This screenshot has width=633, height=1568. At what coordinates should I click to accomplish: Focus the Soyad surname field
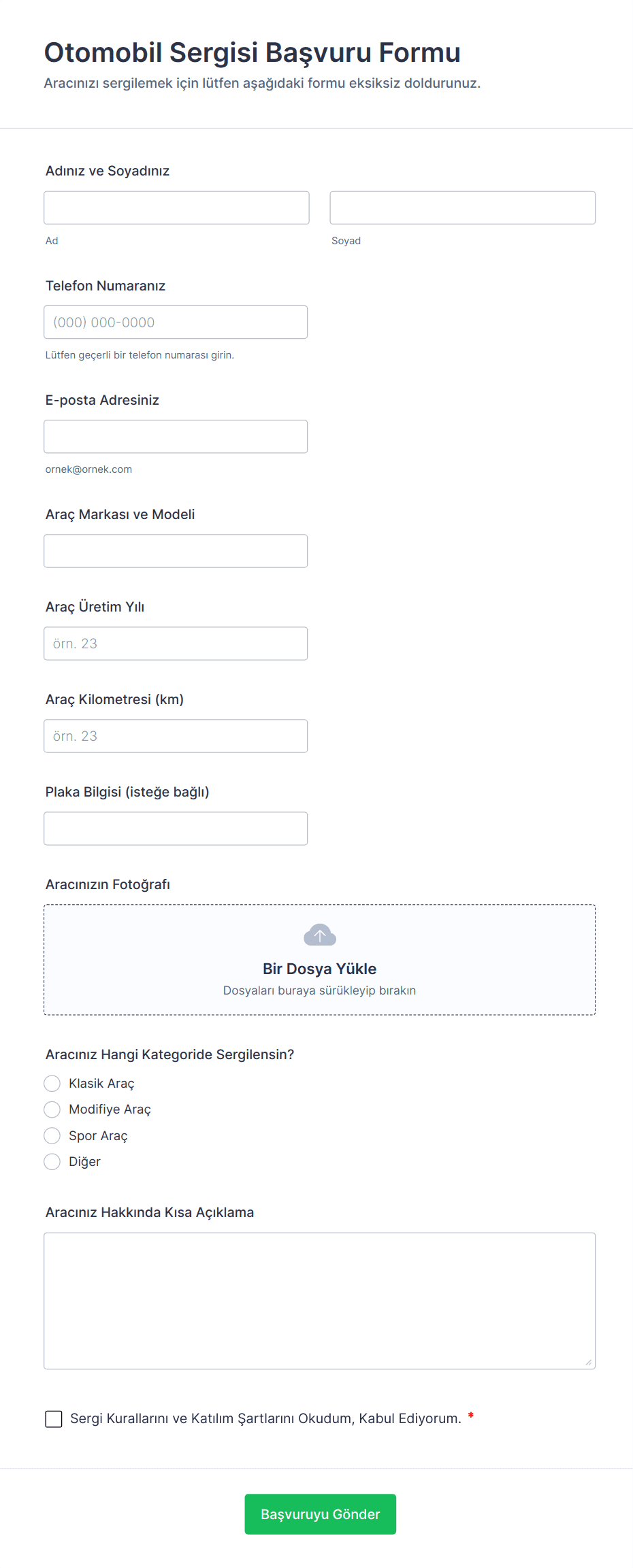462,207
